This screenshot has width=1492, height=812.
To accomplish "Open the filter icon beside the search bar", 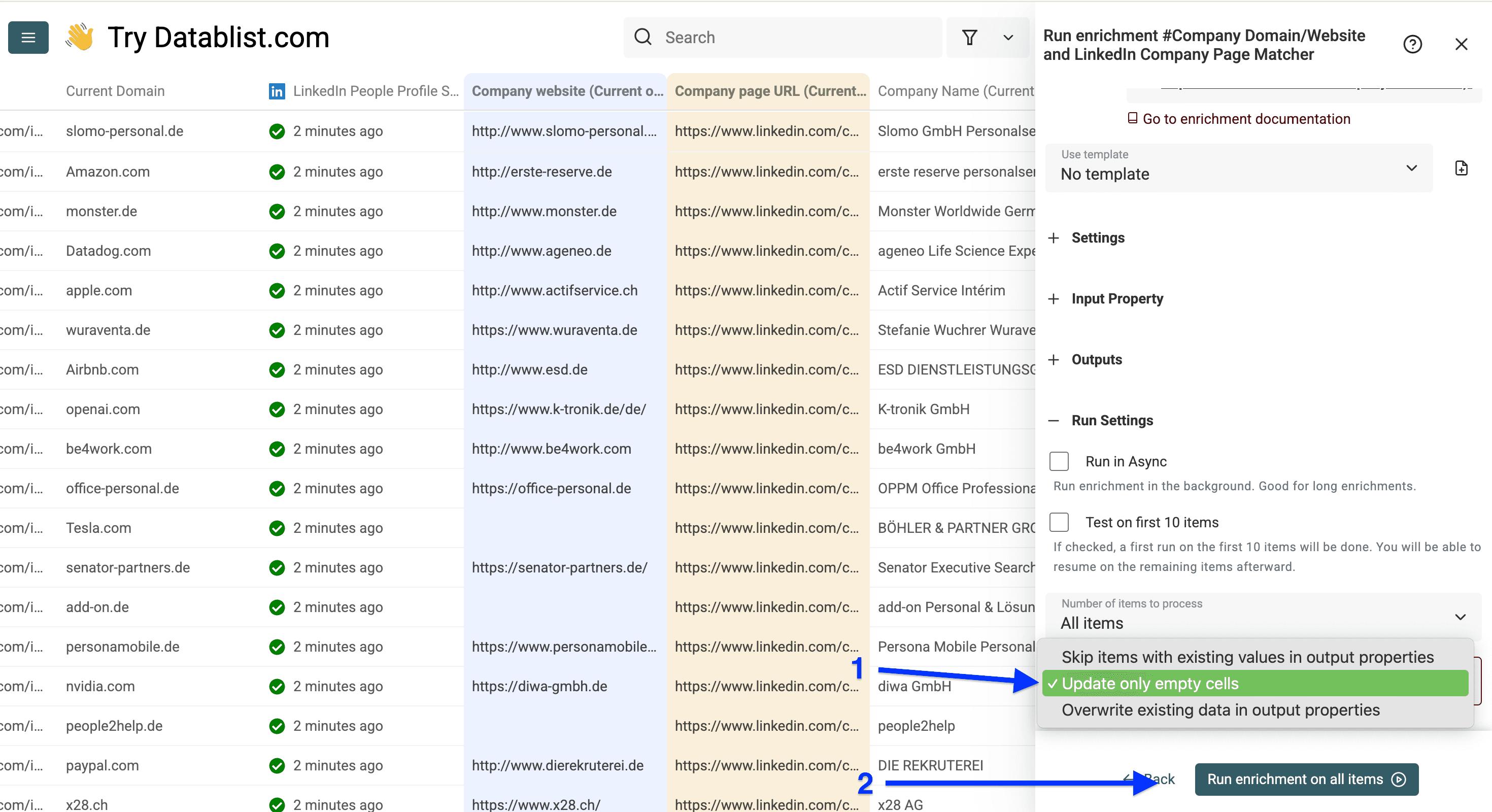I will (971, 37).
